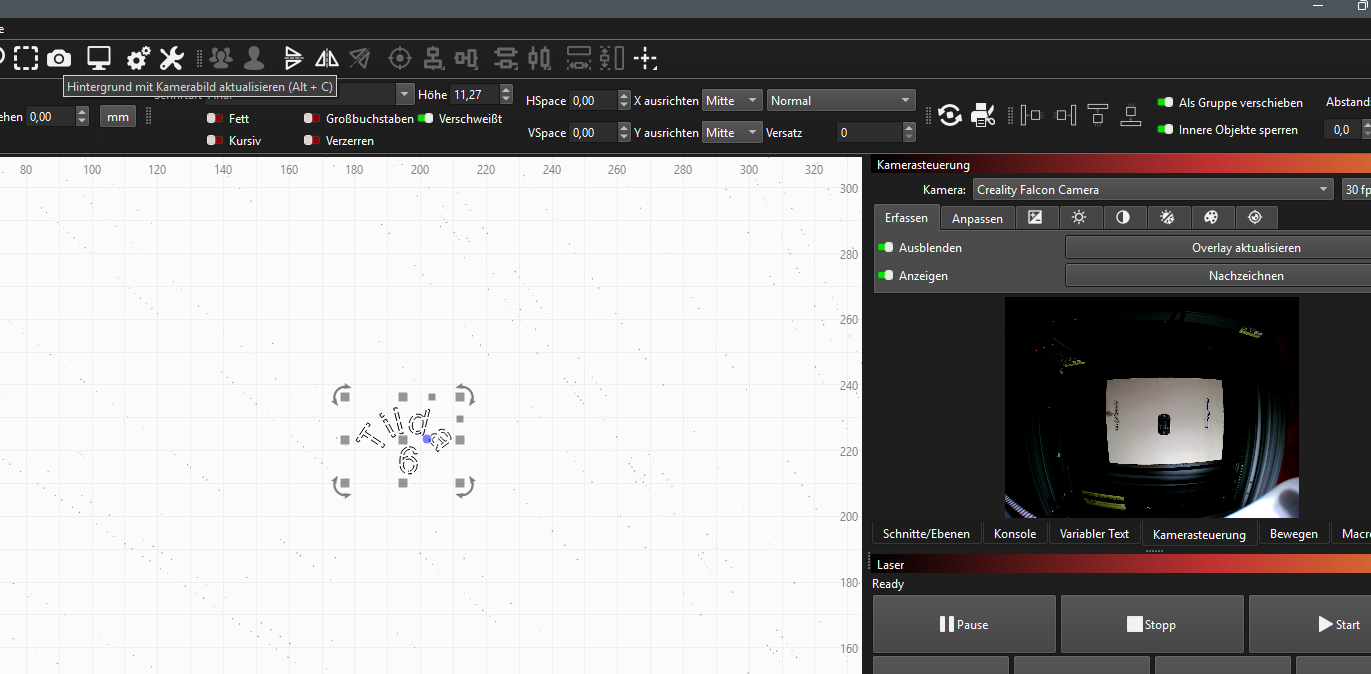
Task: Open settings via wrench and screwdriver icon
Action: (172, 58)
